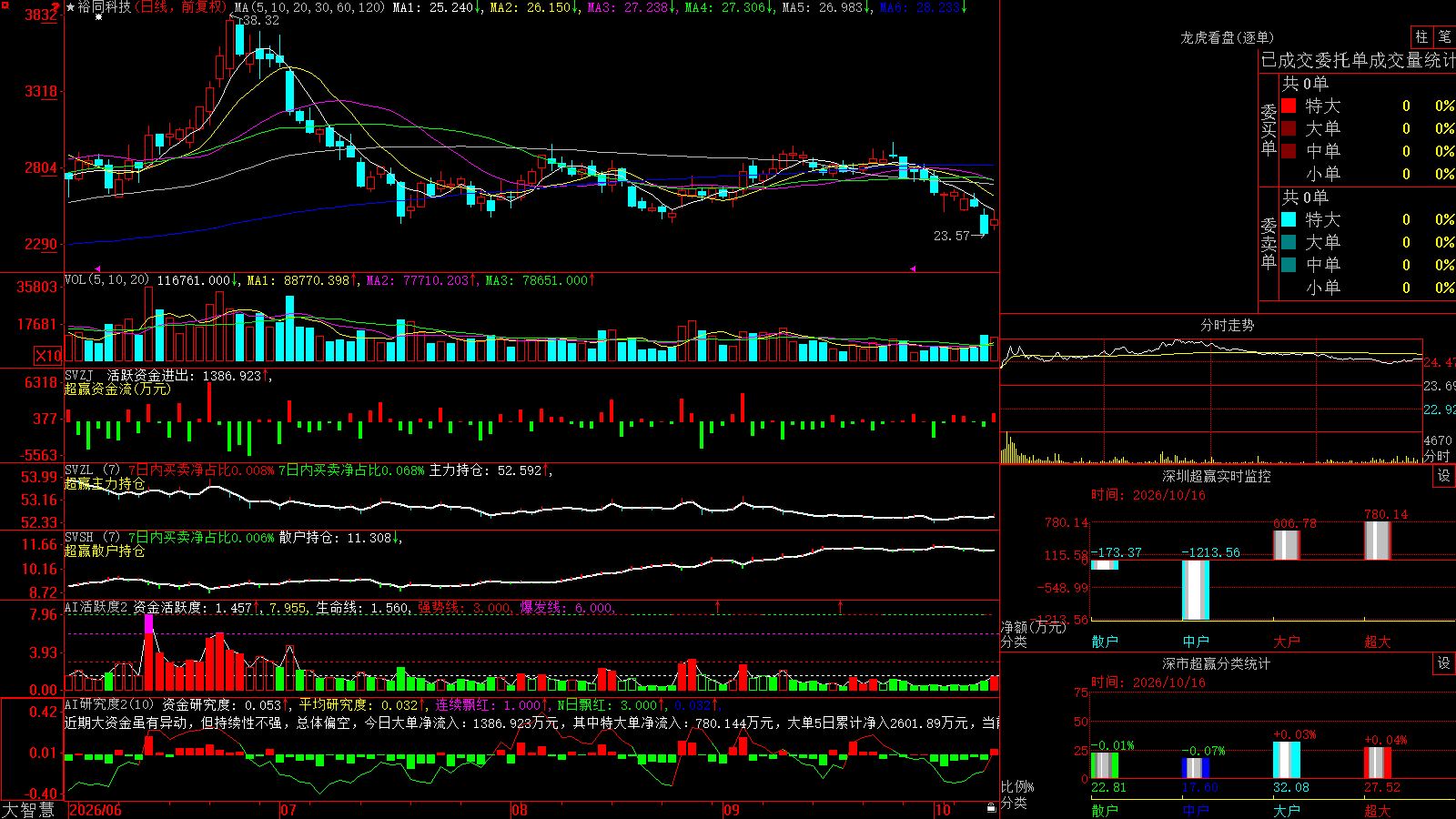The image size is (1456, 819).
Task: Jump to month 10 on time axis
Action: [943, 810]
